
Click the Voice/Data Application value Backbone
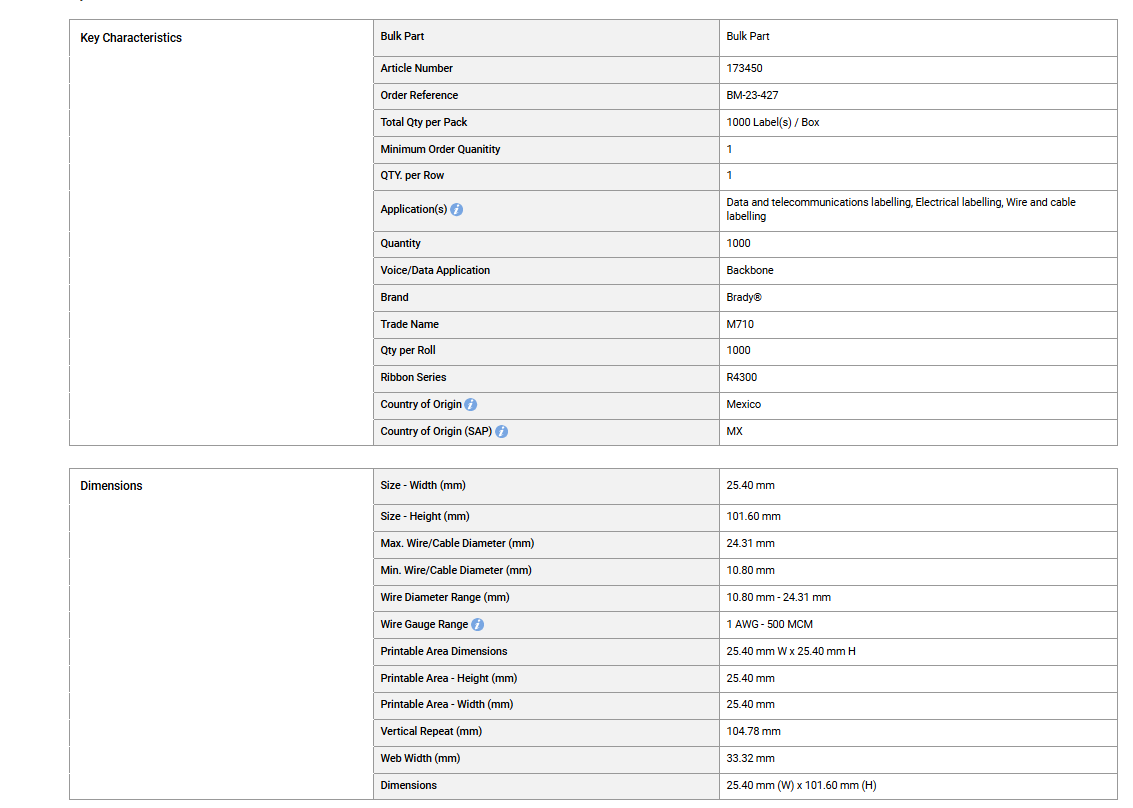coord(750,270)
